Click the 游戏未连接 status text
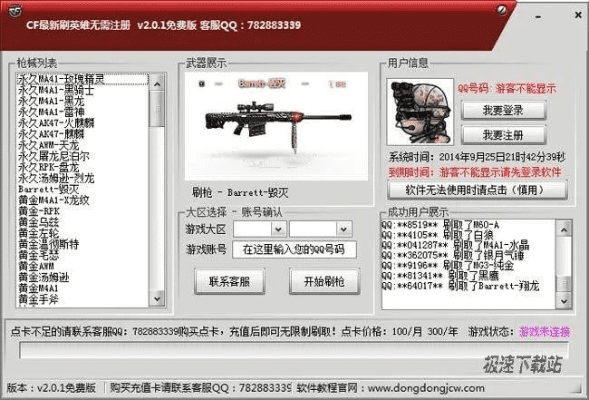 [x=545, y=332]
